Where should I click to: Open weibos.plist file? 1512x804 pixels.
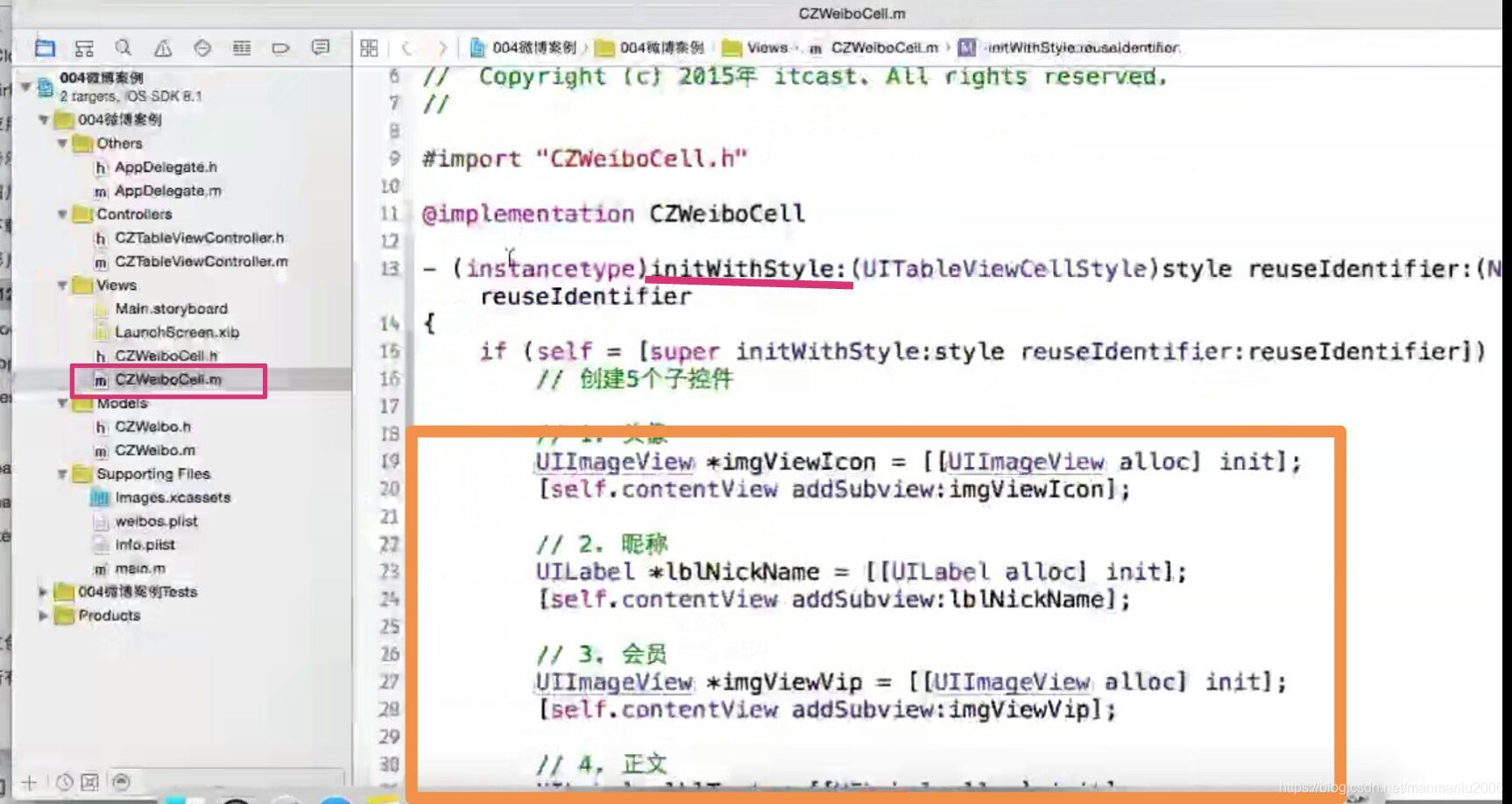pyautogui.click(x=156, y=522)
